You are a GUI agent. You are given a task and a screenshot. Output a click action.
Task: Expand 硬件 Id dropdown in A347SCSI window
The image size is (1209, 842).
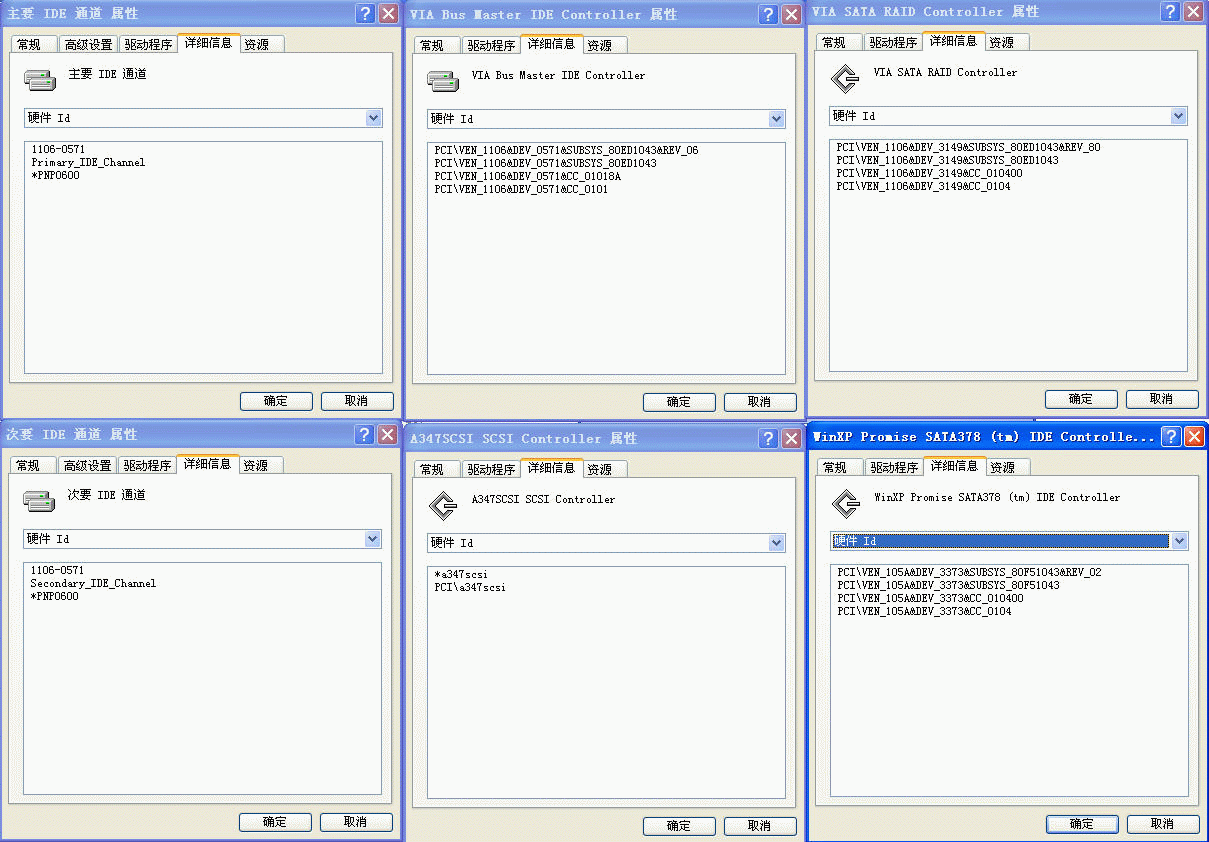776,543
